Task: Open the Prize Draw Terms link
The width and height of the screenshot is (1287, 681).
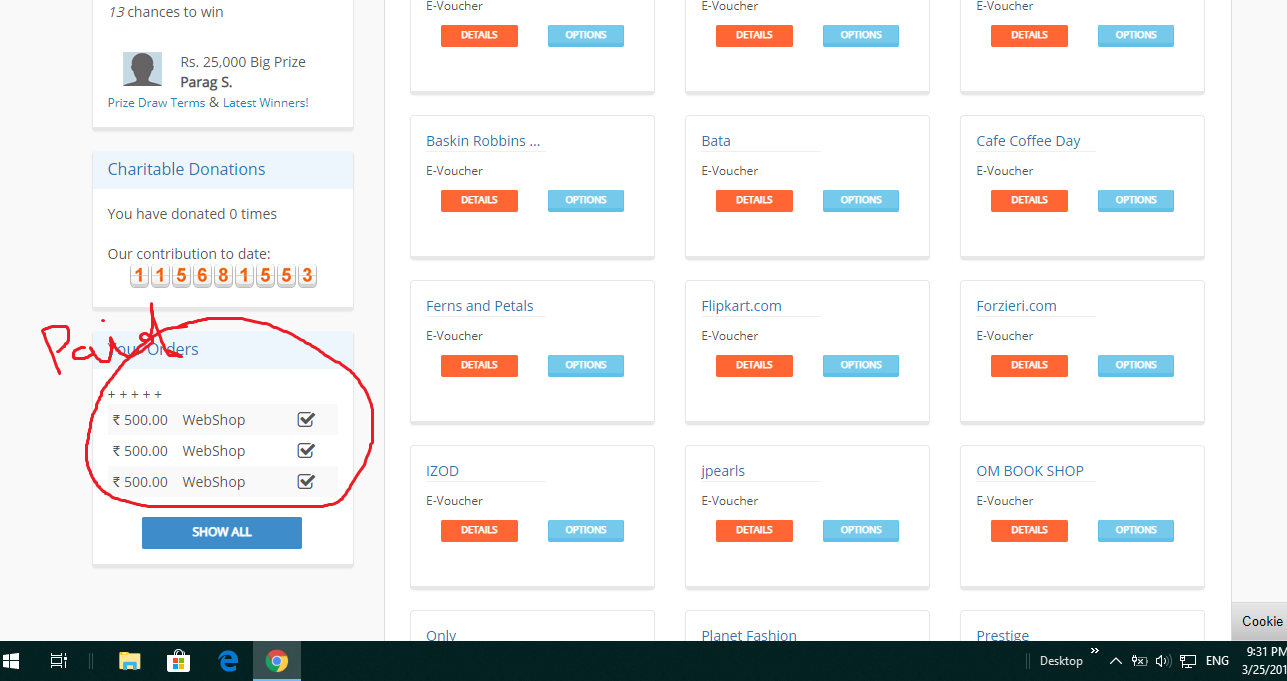Action: click(156, 103)
